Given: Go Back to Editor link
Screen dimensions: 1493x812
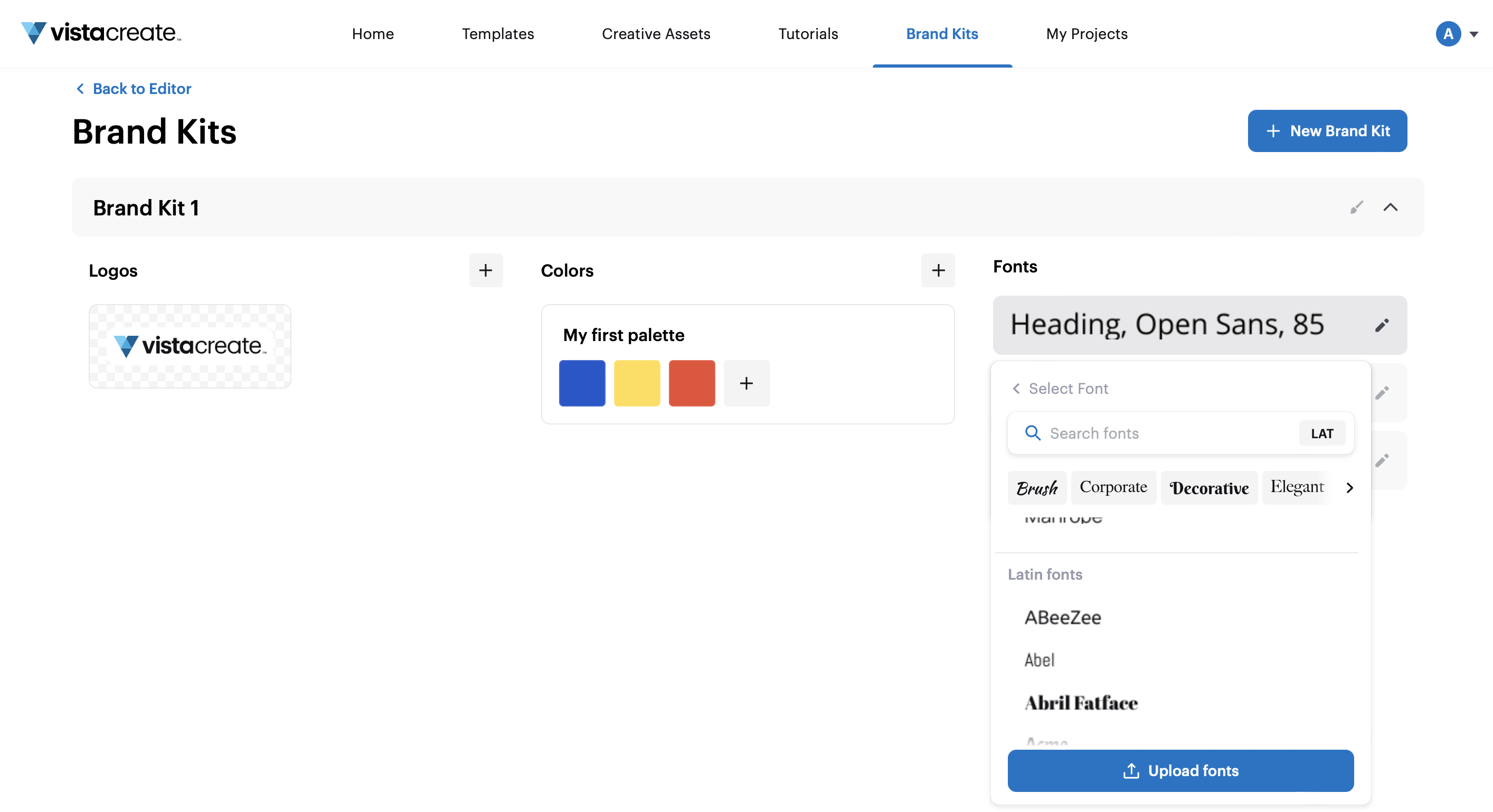Looking at the screenshot, I should point(134,88).
